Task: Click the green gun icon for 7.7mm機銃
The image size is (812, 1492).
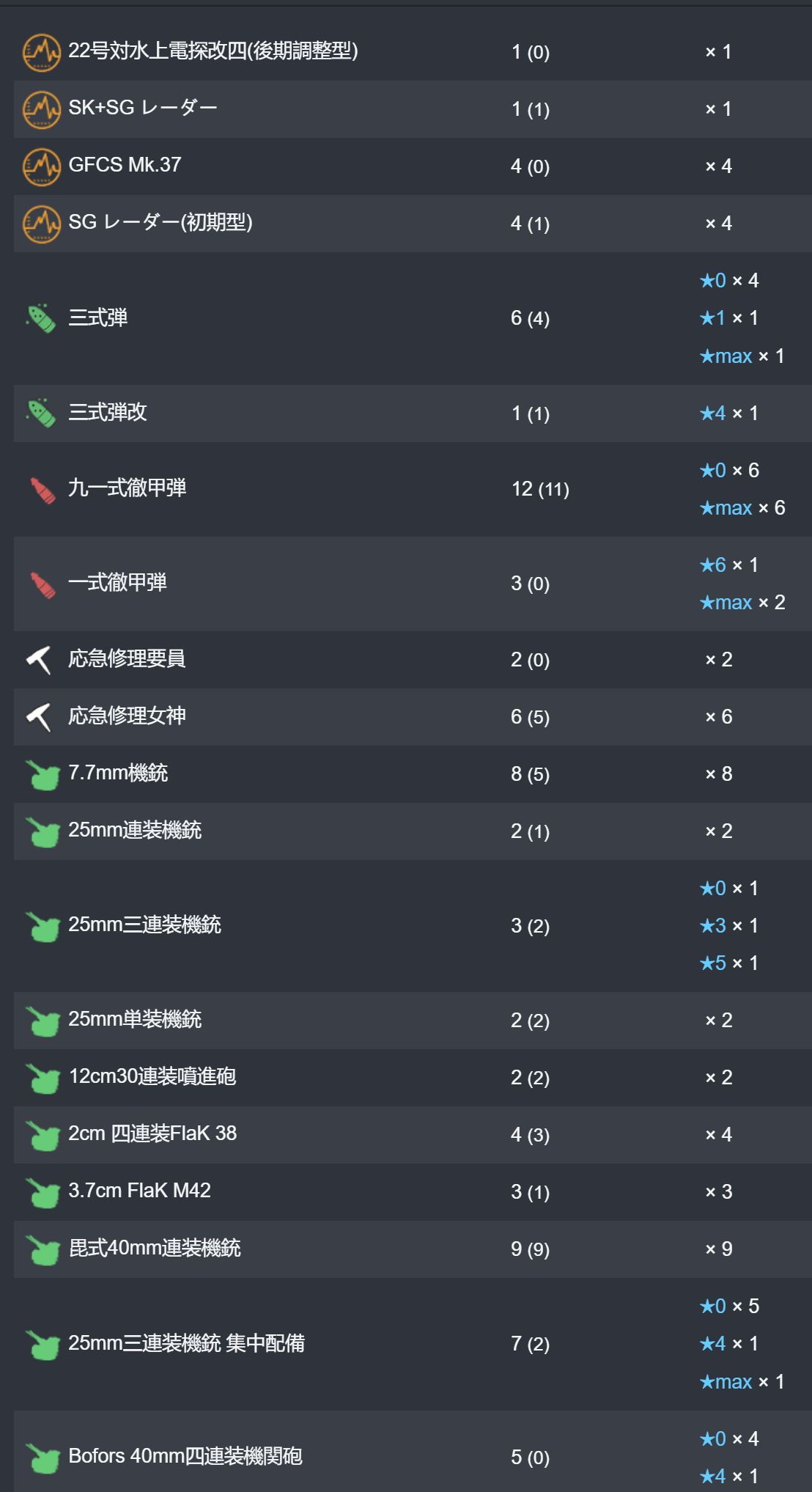Action: (43, 774)
